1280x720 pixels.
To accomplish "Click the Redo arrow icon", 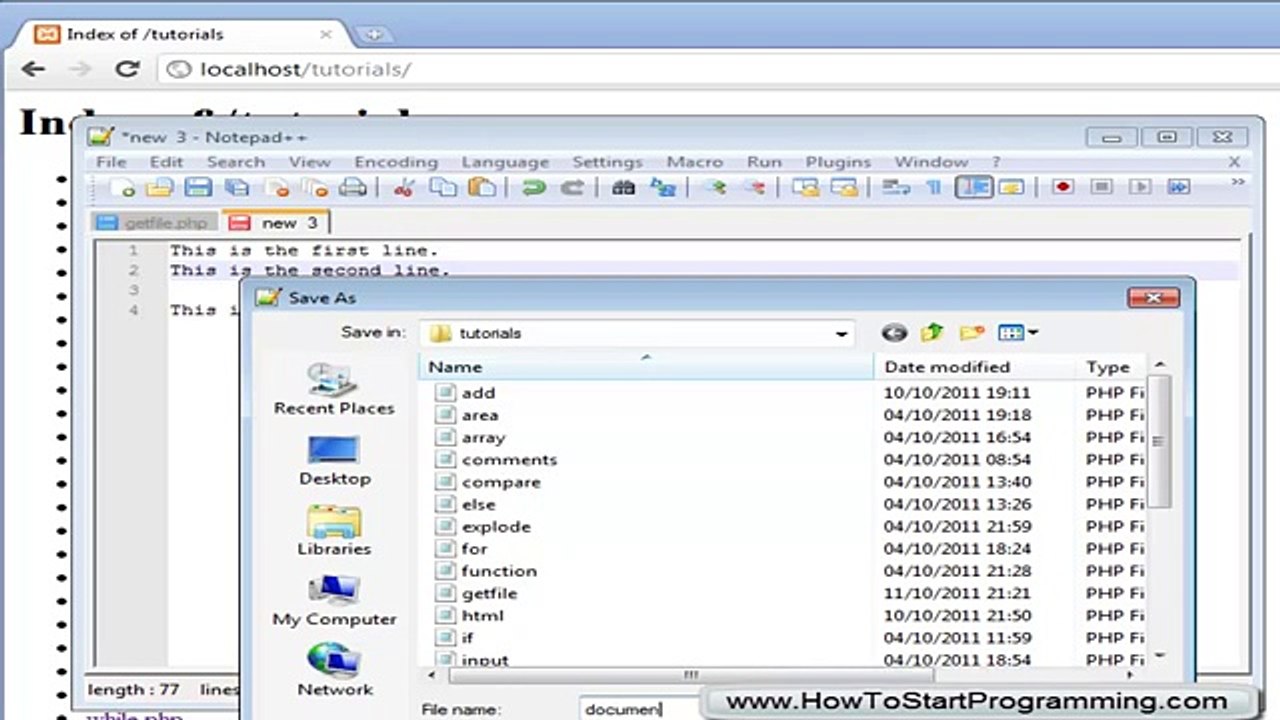I will pyautogui.click(x=572, y=187).
